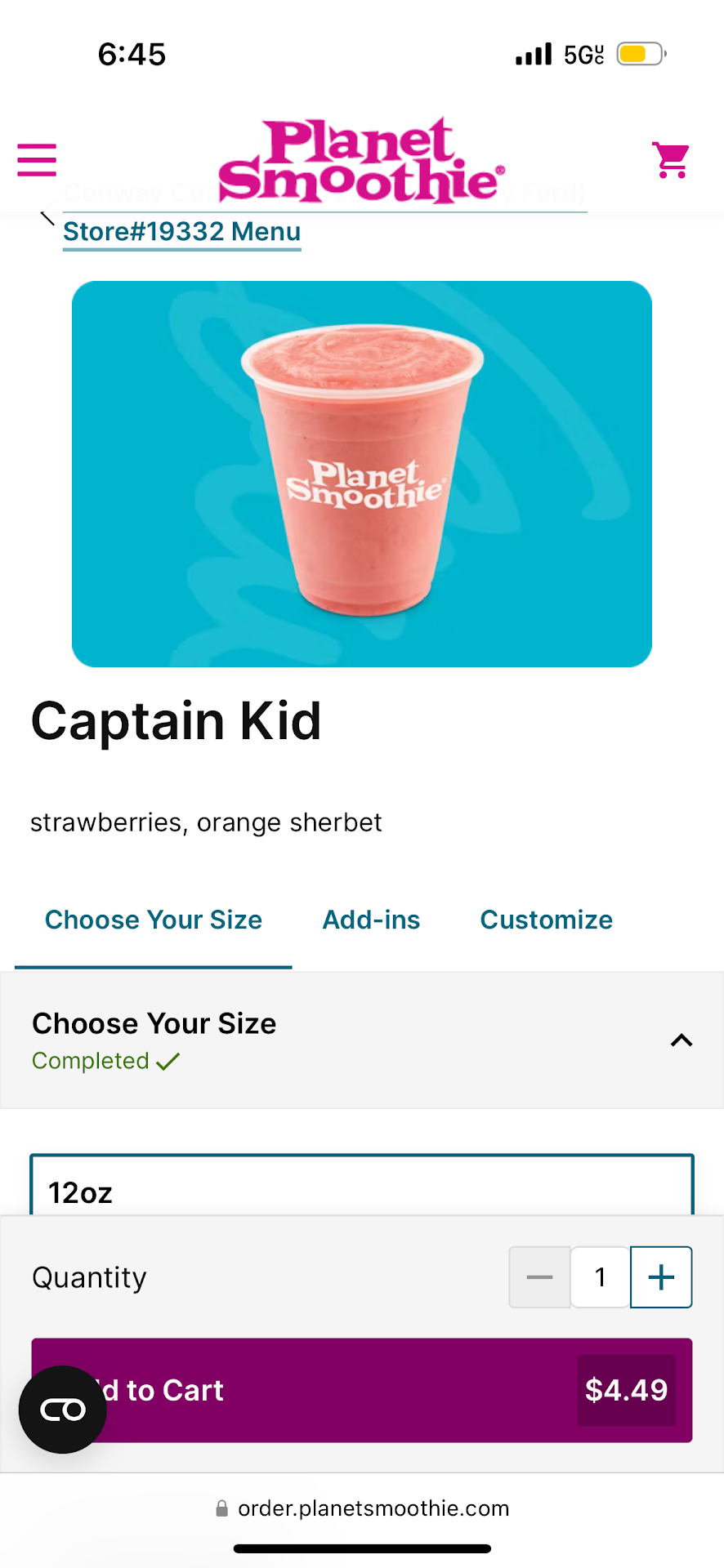This screenshot has height=1568, width=724.
Task: Switch to the Add-ins tab
Action: click(x=371, y=920)
